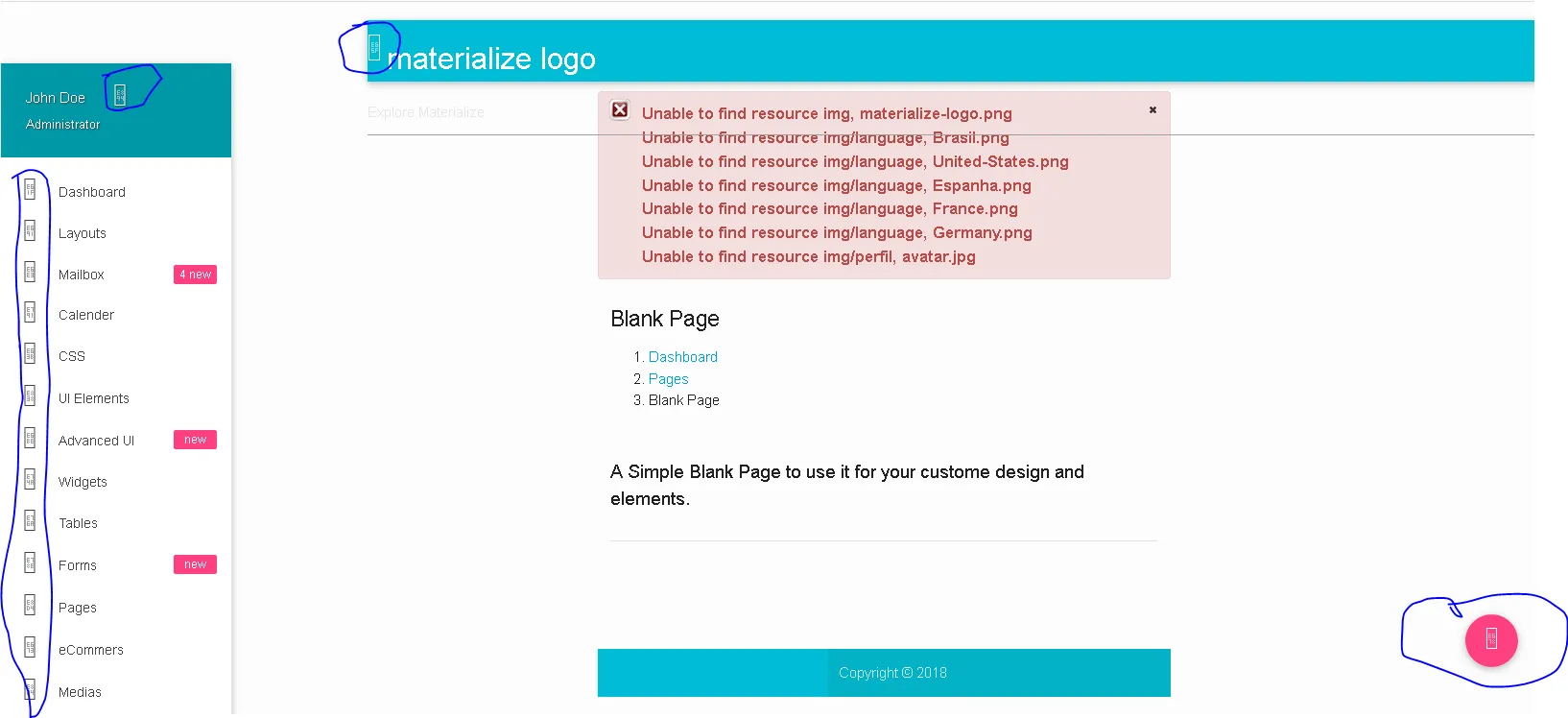Dismiss the resource error alert
This screenshot has width=1568, height=718.
click(1152, 110)
